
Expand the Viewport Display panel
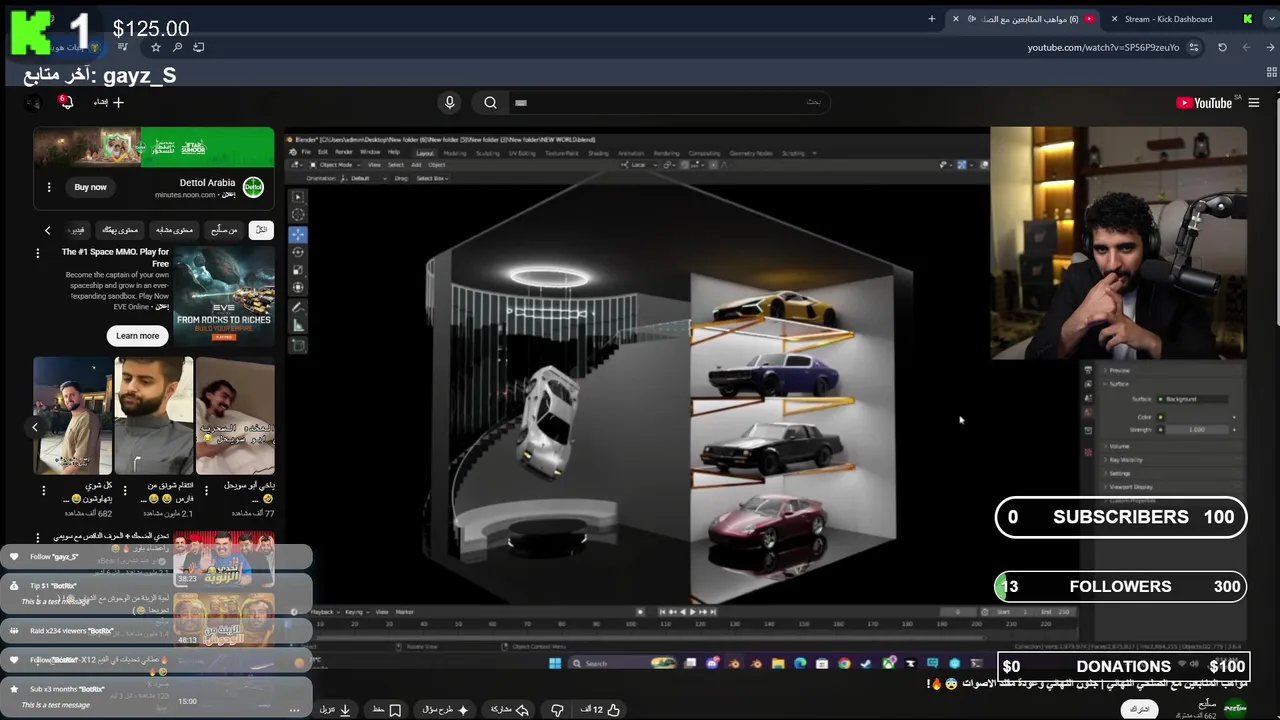(1130, 486)
